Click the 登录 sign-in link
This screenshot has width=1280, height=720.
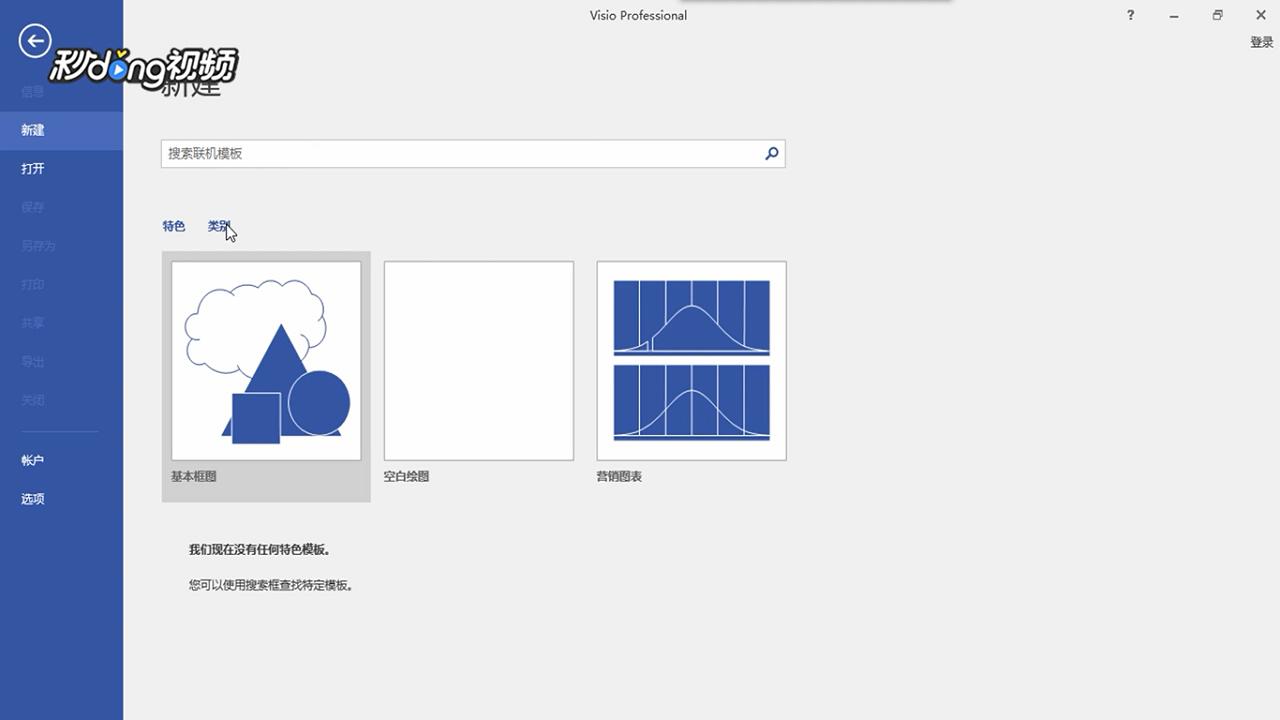(x=1262, y=43)
